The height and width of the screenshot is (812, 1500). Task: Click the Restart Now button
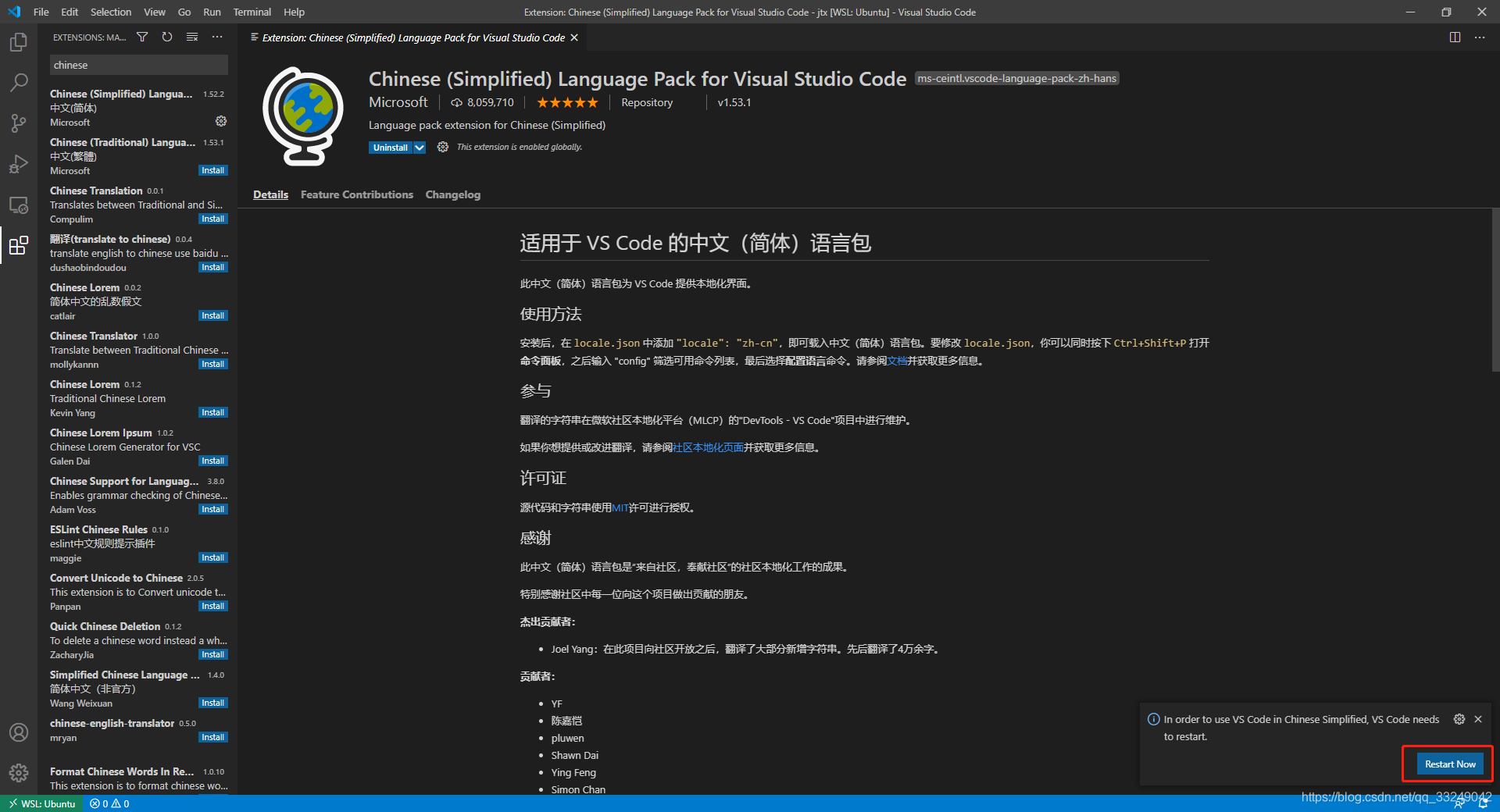click(1450, 764)
